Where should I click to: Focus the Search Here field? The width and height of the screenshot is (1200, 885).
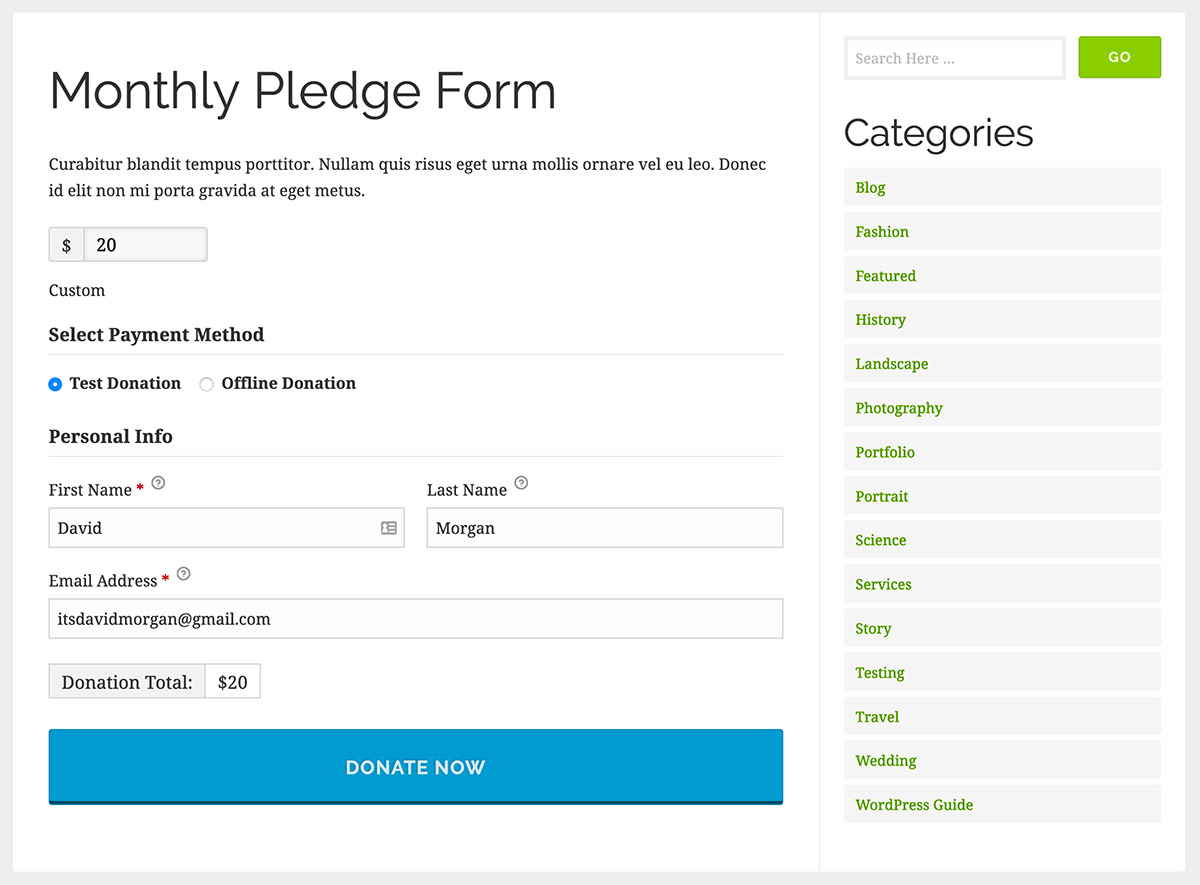pyautogui.click(x=955, y=58)
